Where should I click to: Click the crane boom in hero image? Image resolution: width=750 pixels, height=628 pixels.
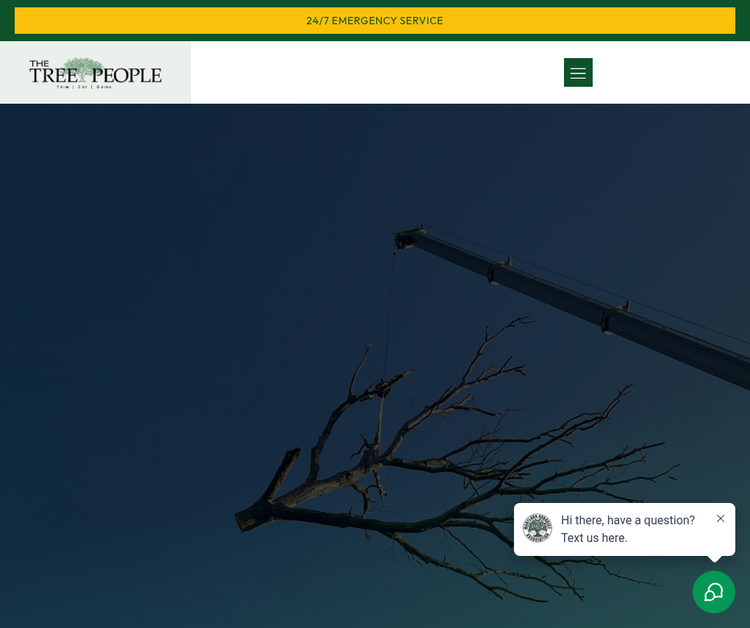point(580,300)
